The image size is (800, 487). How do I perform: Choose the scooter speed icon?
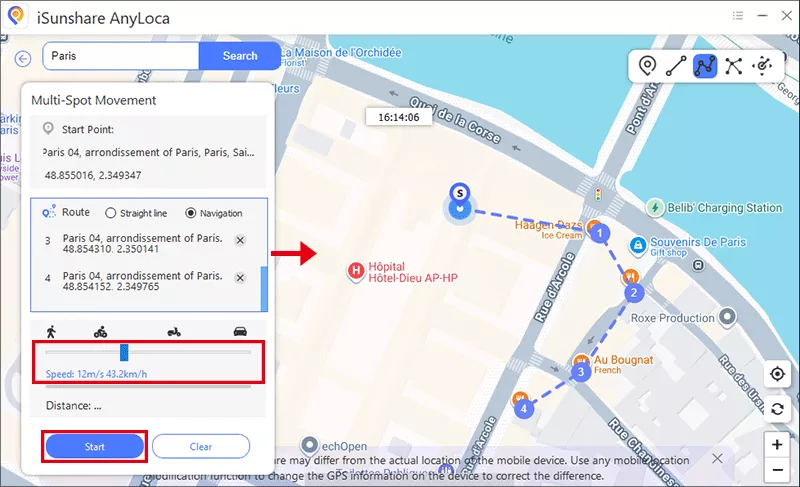pyautogui.click(x=173, y=331)
